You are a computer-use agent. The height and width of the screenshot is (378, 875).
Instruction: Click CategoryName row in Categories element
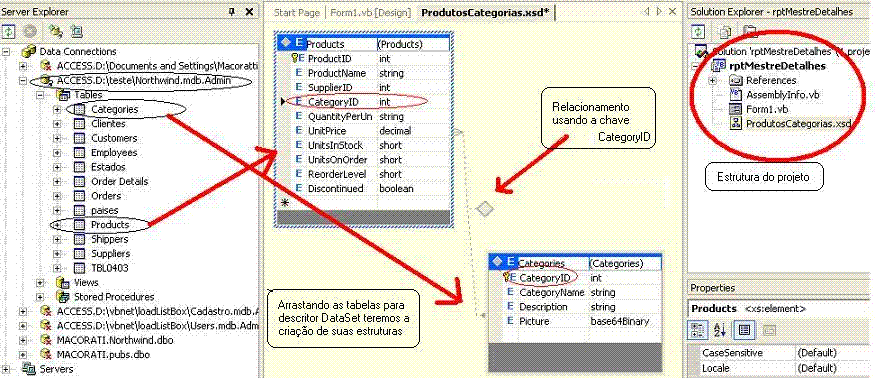(x=575, y=292)
